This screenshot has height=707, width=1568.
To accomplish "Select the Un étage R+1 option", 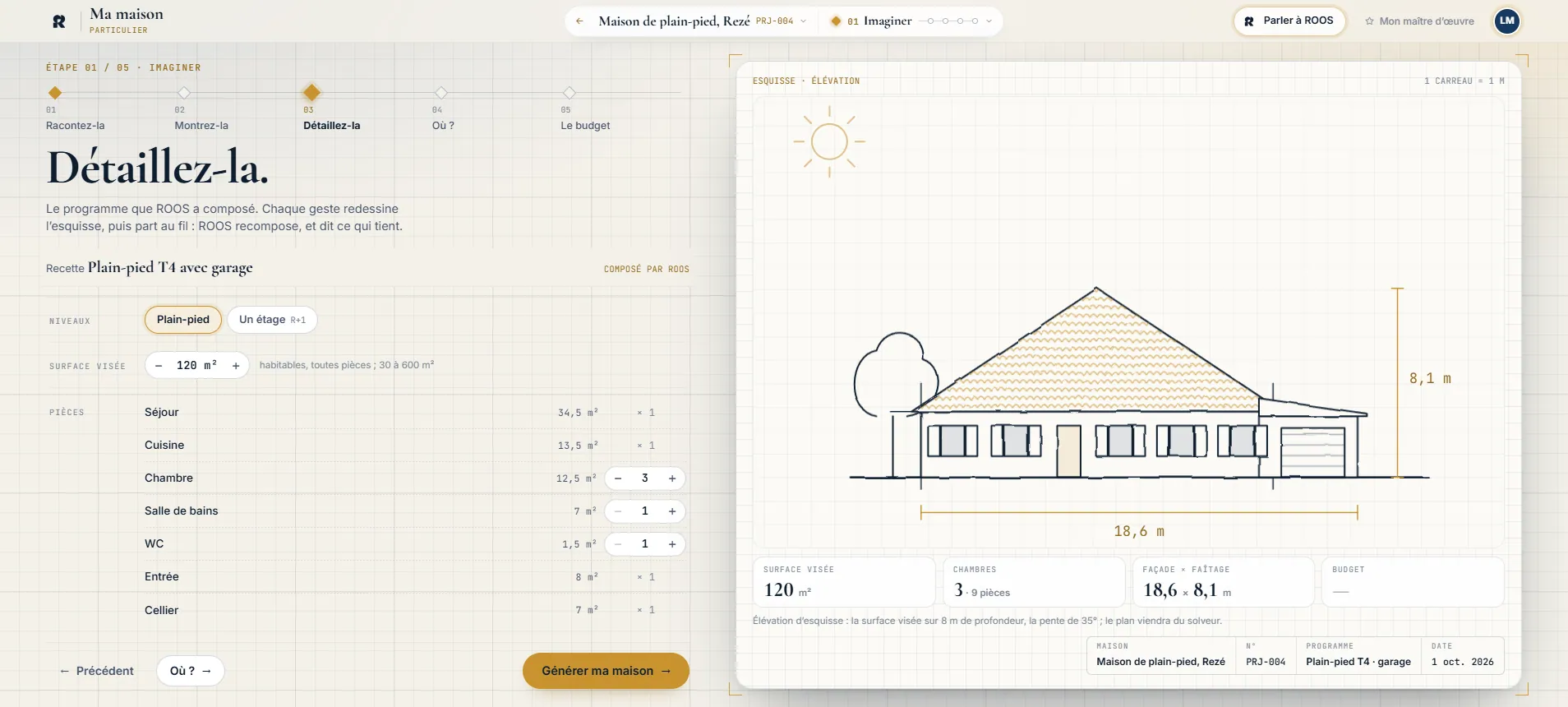I will (272, 320).
